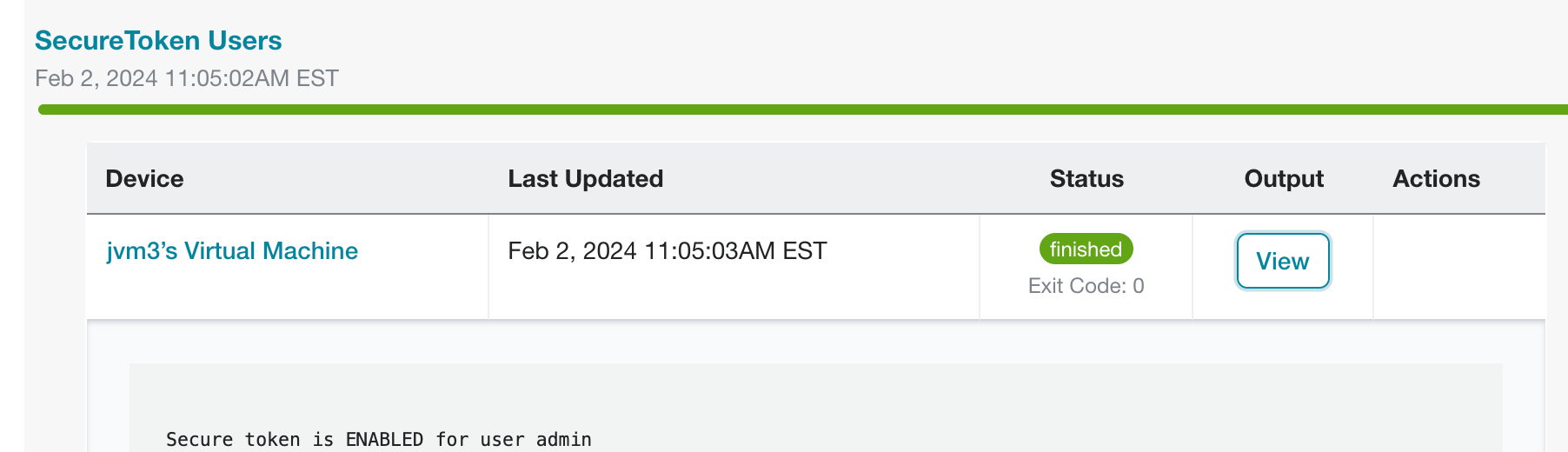Screen dimensions: 1568x452
Task: Click the Feb 2, 2024 11:05:03AM timestamp cell
Action: (667, 251)
